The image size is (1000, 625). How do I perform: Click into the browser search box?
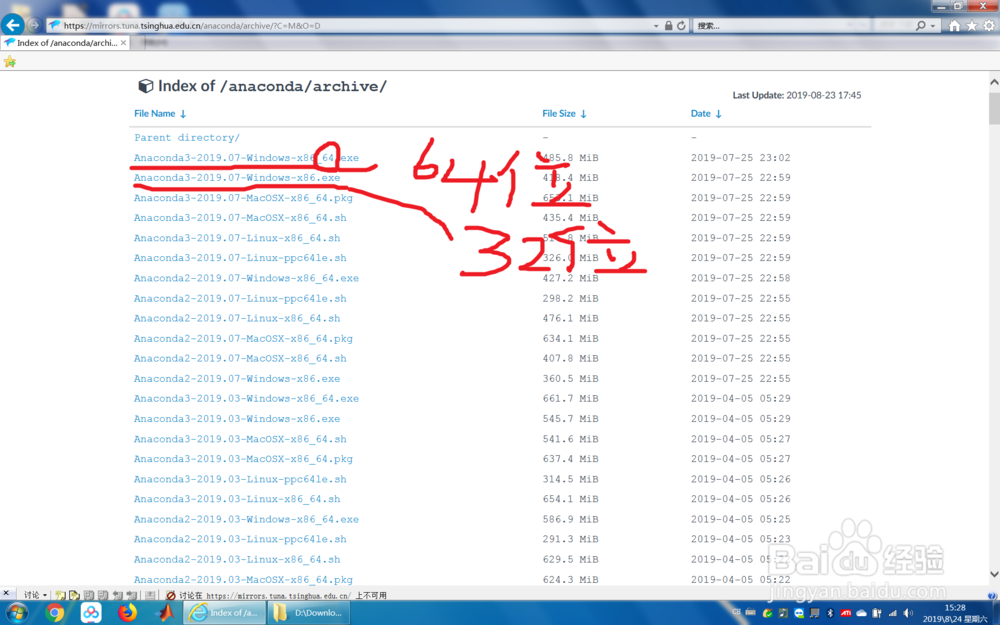coord(804,26)
